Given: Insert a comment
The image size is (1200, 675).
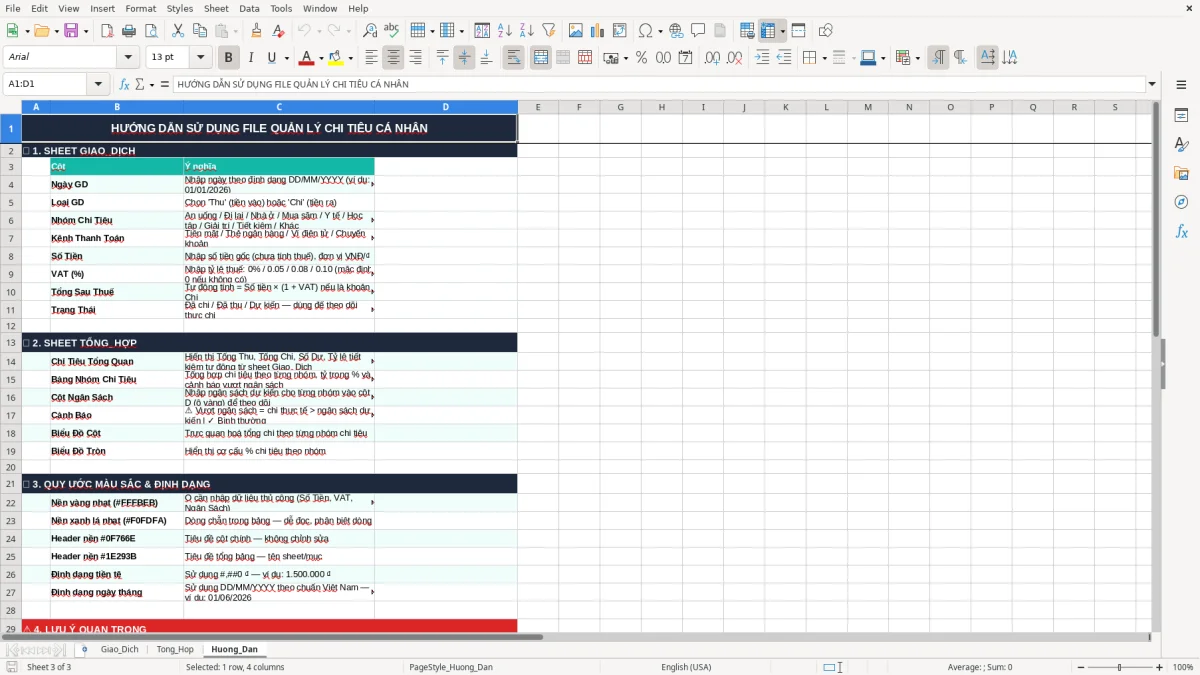Looking at the screenshot, I should (698, 31).
